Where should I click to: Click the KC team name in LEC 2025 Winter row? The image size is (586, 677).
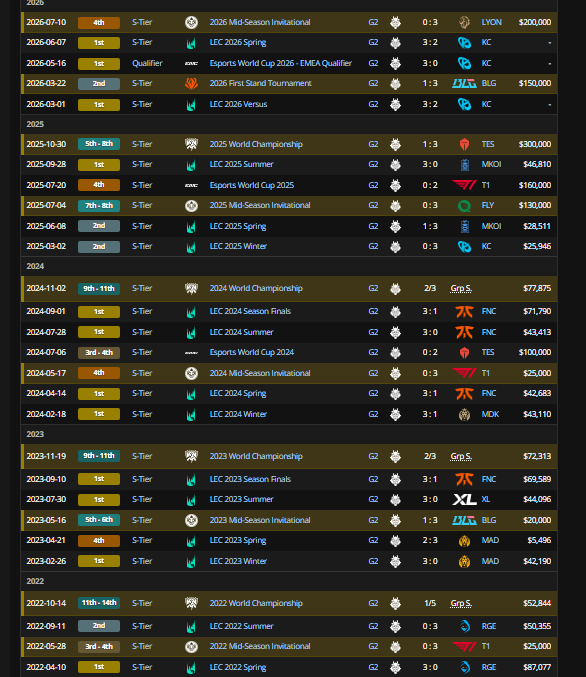486,247
